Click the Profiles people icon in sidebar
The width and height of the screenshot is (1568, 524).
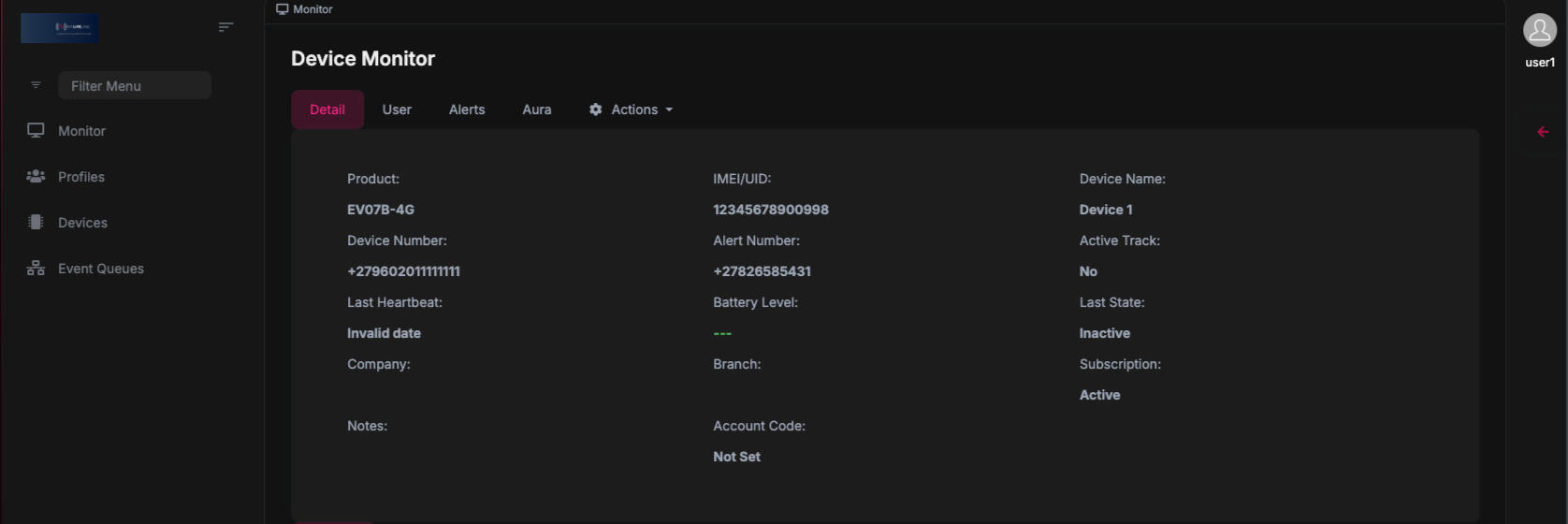pyautogui.click(x=36, y=177)
